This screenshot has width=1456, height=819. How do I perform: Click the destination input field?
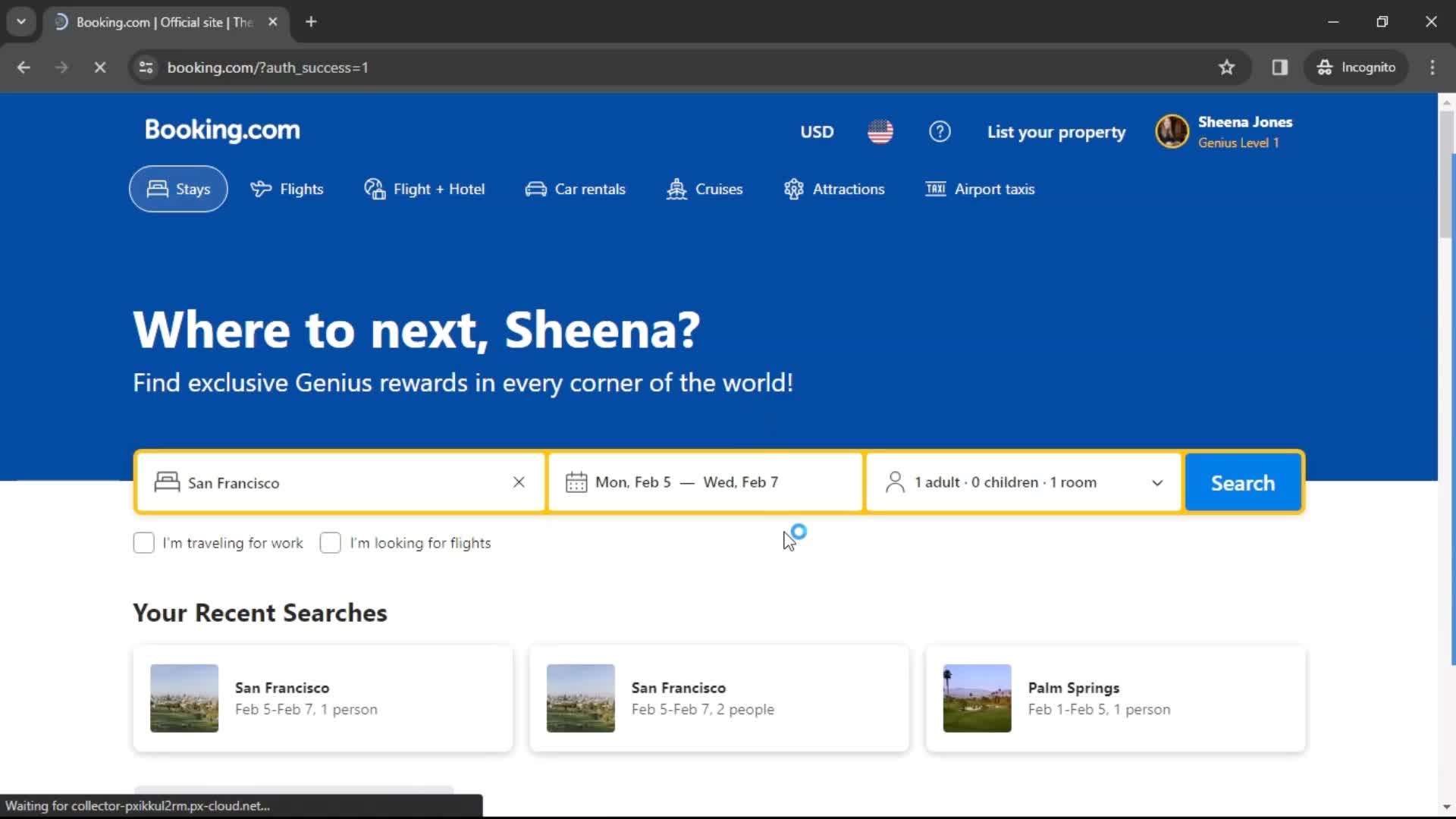pyautogui.click(x=340, y=482)
